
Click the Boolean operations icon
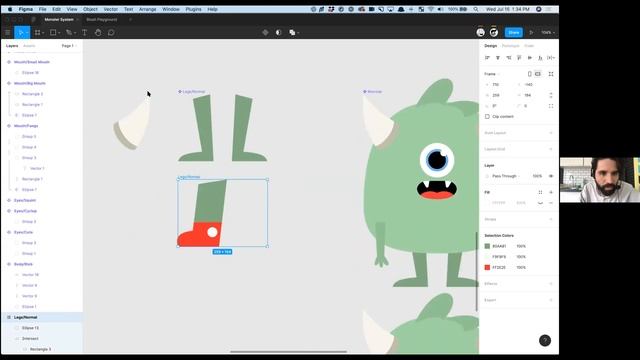click(x=292, y=33)
